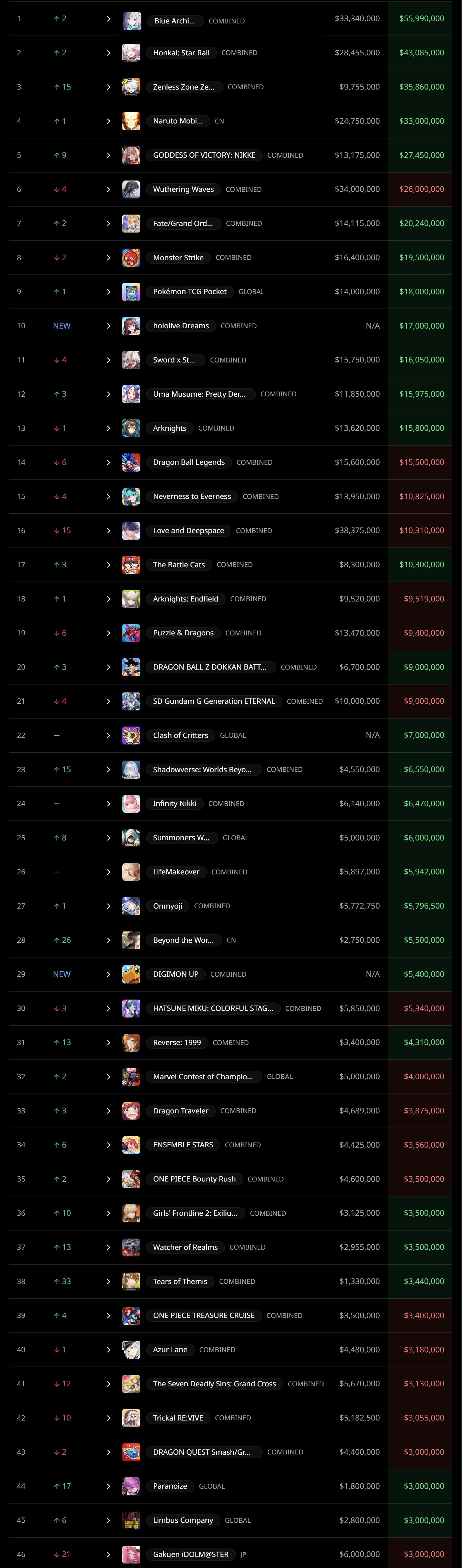Image resolution: width=463 pixels, height=1568 pixels.
Task: Expand the hololive Dreams row chevron
Action: 108,326
